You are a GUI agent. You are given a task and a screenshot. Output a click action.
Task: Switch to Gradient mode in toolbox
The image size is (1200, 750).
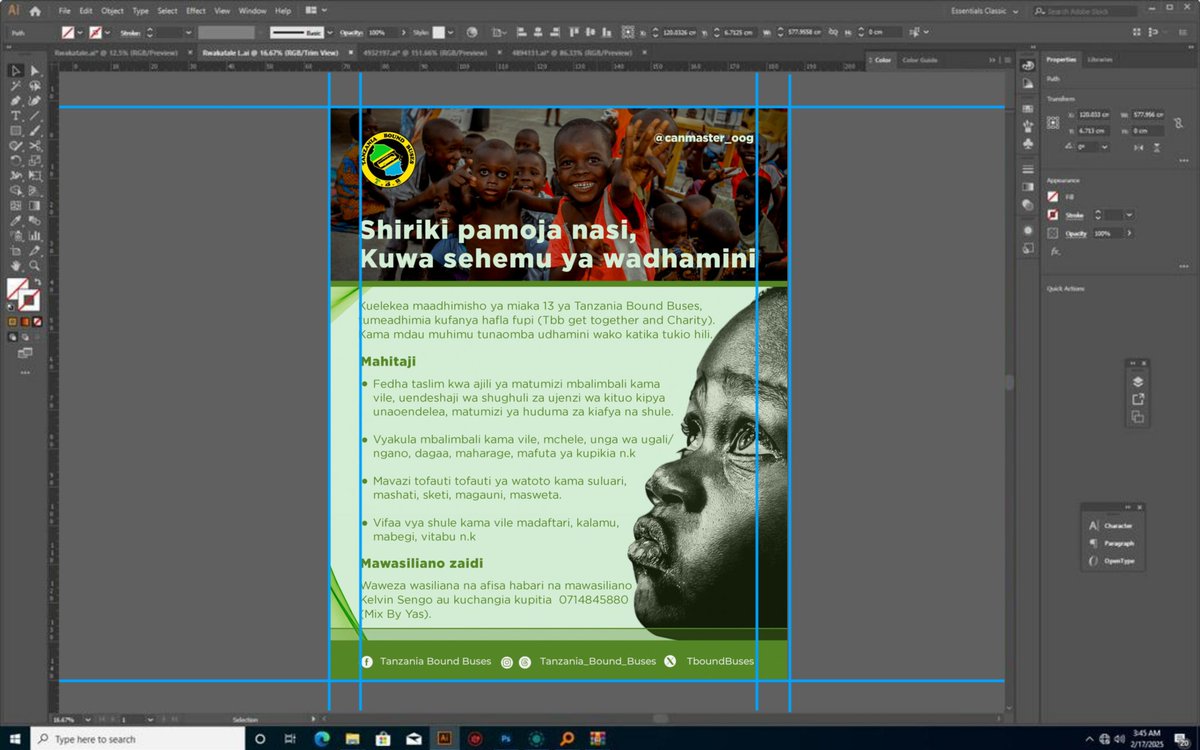click(x=25, y=323)
